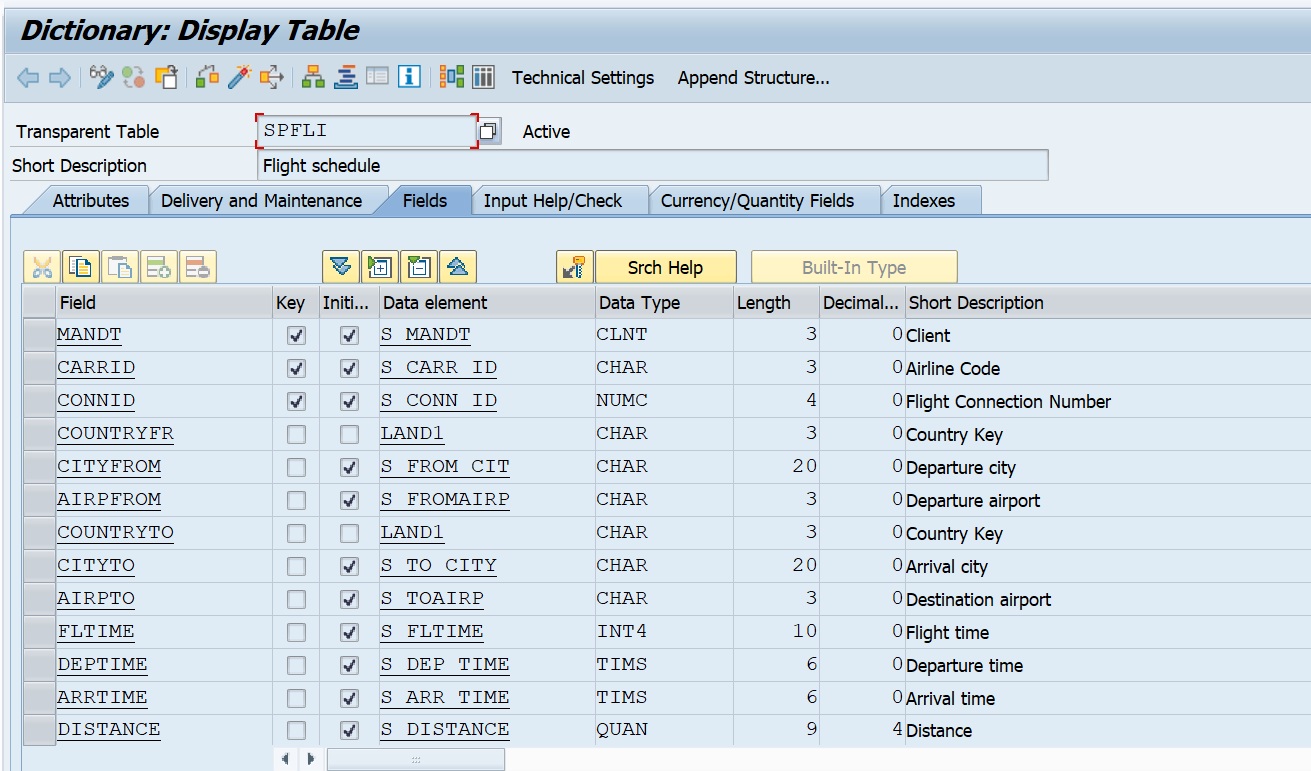The width and height of the screenshot is (1311, 771).
Task: Click the Delete Row icon
Action: 198,267
